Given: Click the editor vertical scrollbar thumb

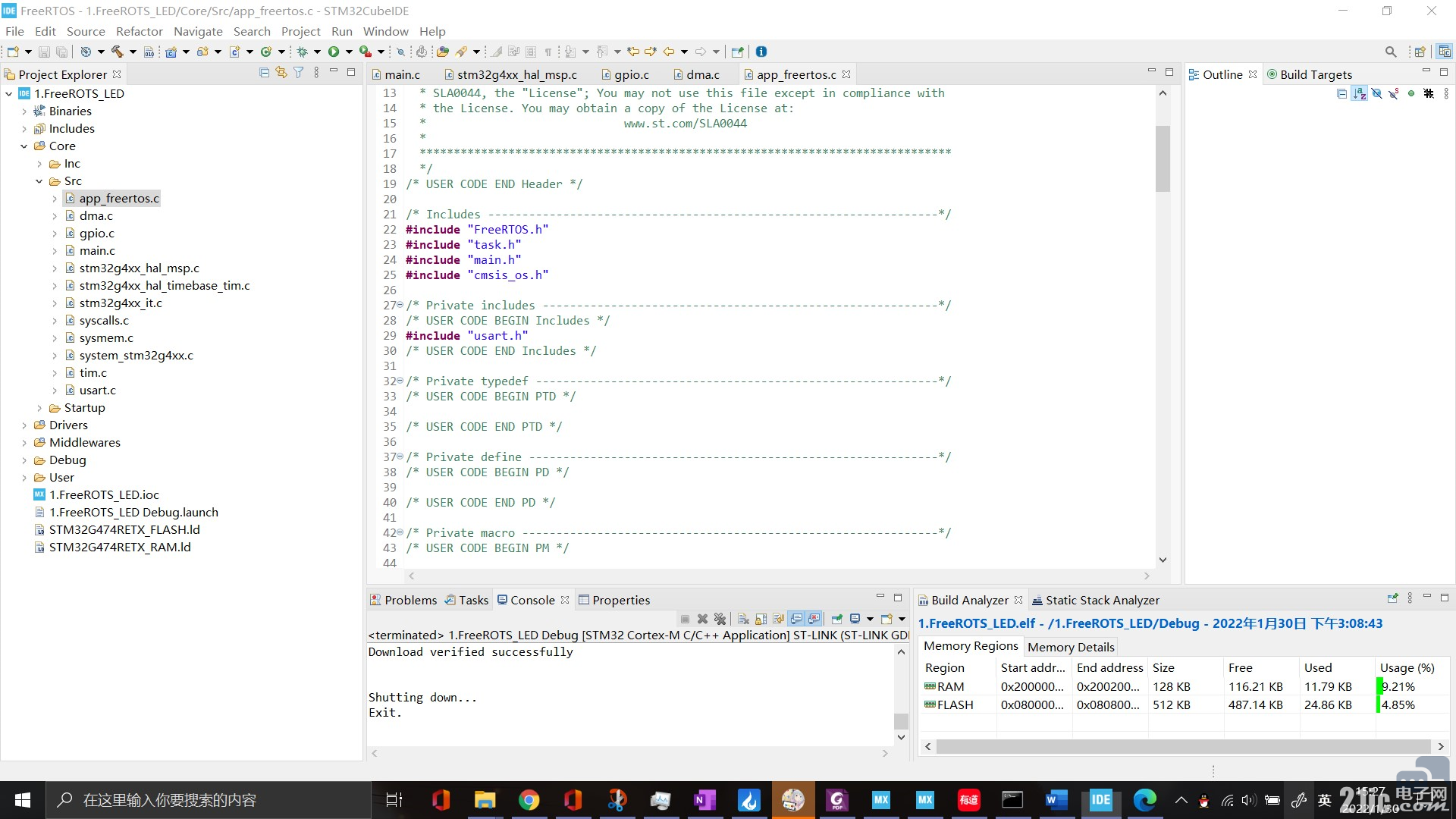Looking at the screenshot, I should click(x=1163, y=158).
